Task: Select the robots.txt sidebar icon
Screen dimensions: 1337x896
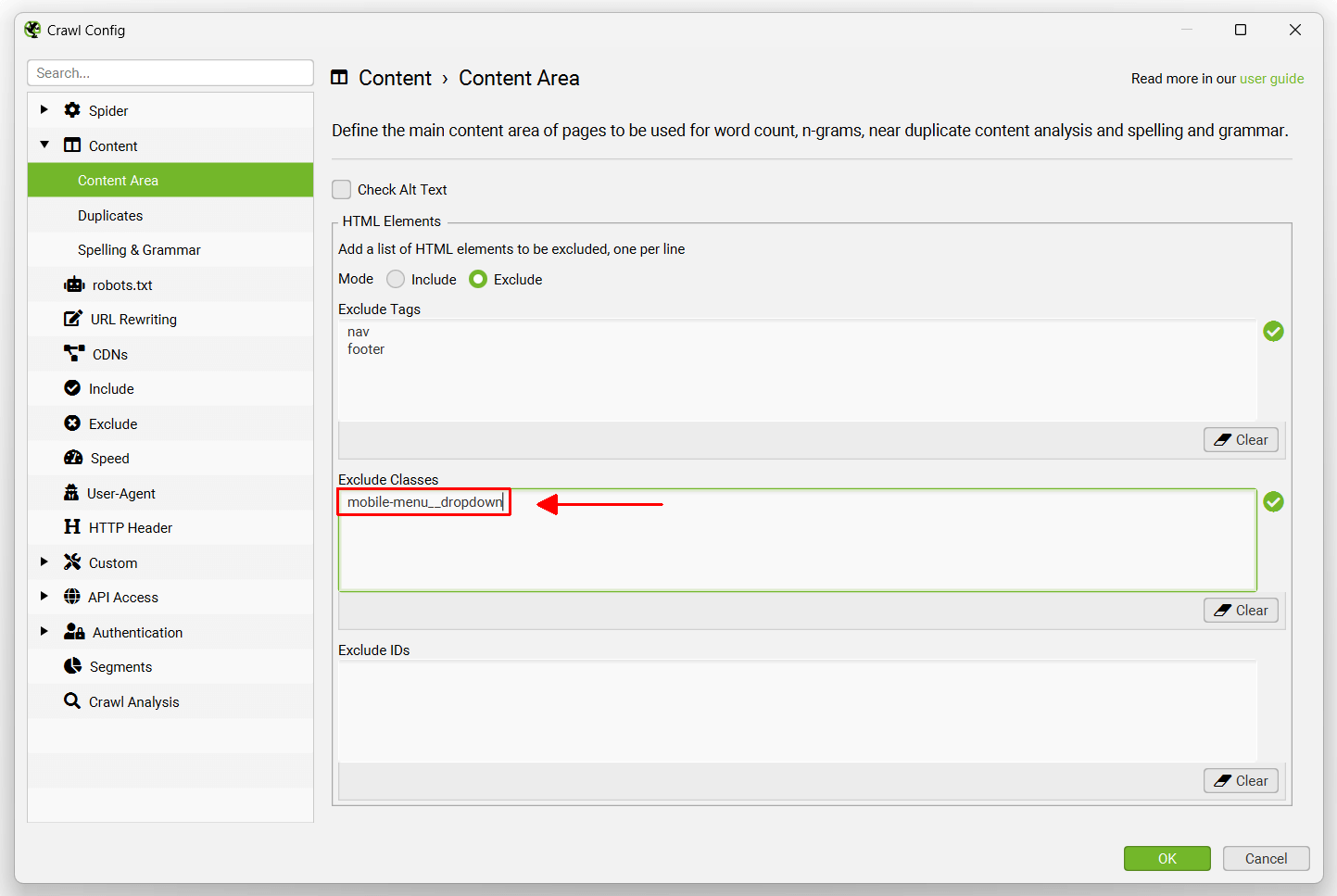Action: (72, 284)
